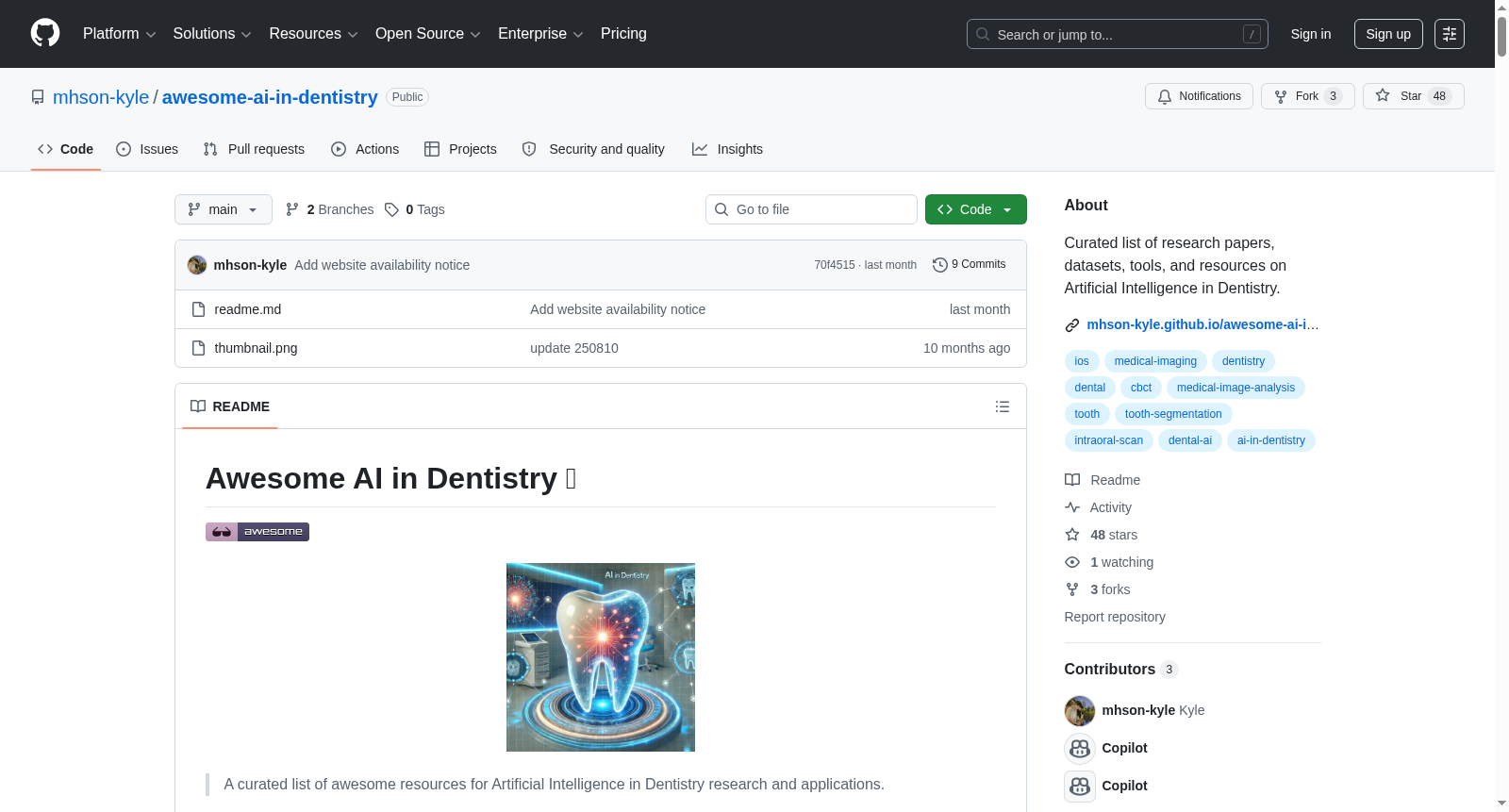Click the star icon beside 48 stars

pos(1072,535)
